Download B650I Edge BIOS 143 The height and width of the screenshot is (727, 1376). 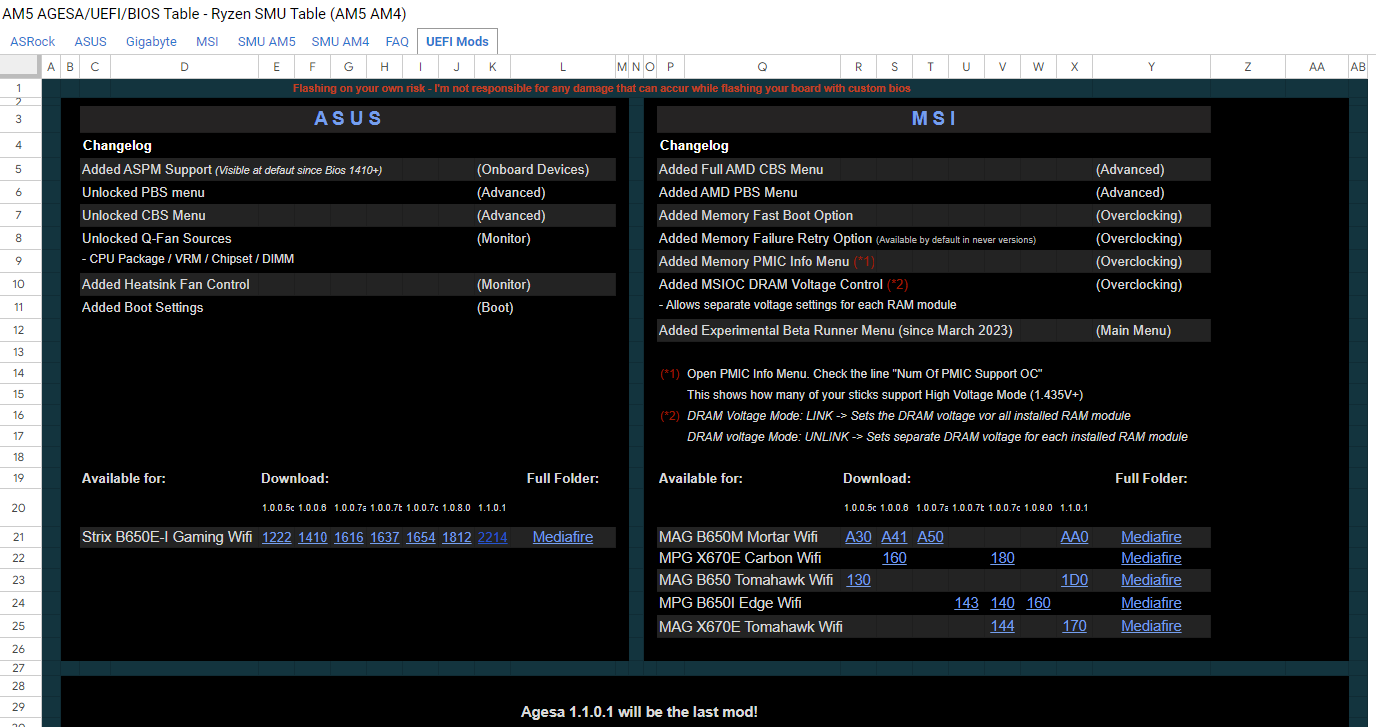(x=966, y=603)
